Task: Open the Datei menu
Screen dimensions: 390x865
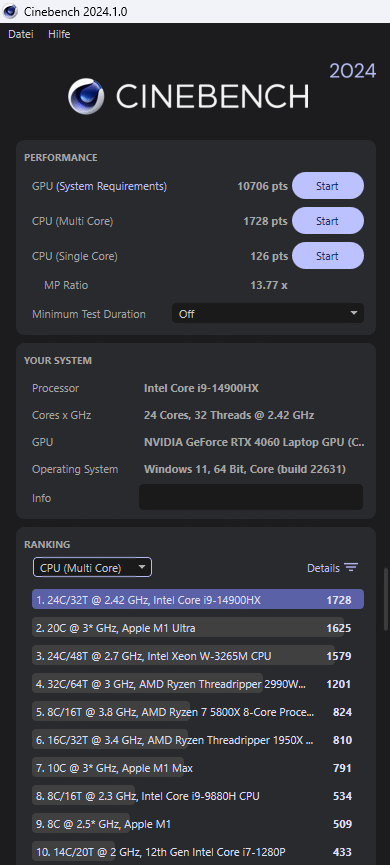Action: (x=21, y=34)
